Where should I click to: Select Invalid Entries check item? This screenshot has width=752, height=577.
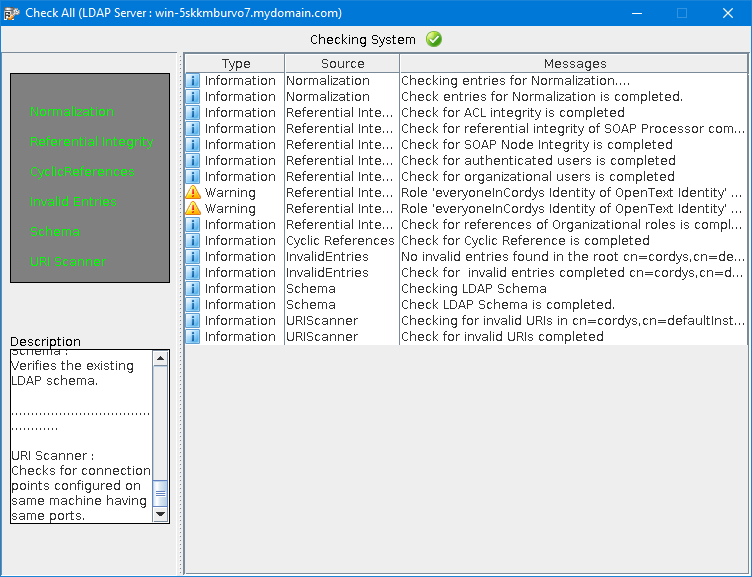[x=73, y=201]
